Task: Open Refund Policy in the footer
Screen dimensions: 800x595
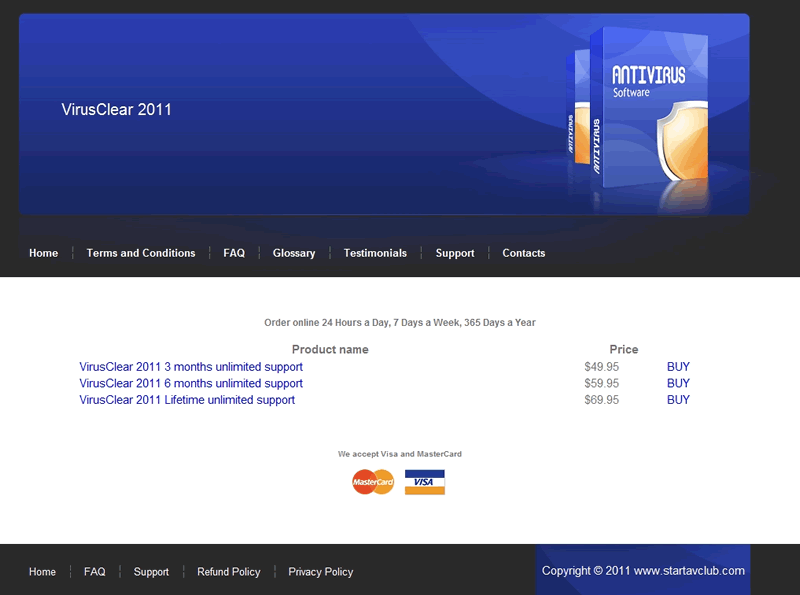Action: point(229,572)
